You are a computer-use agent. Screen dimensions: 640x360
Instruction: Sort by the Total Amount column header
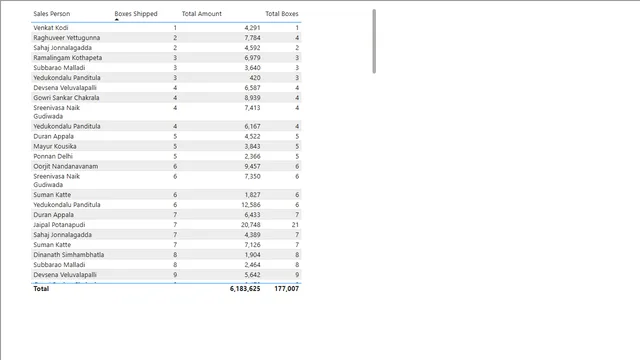tap(202, 13)
